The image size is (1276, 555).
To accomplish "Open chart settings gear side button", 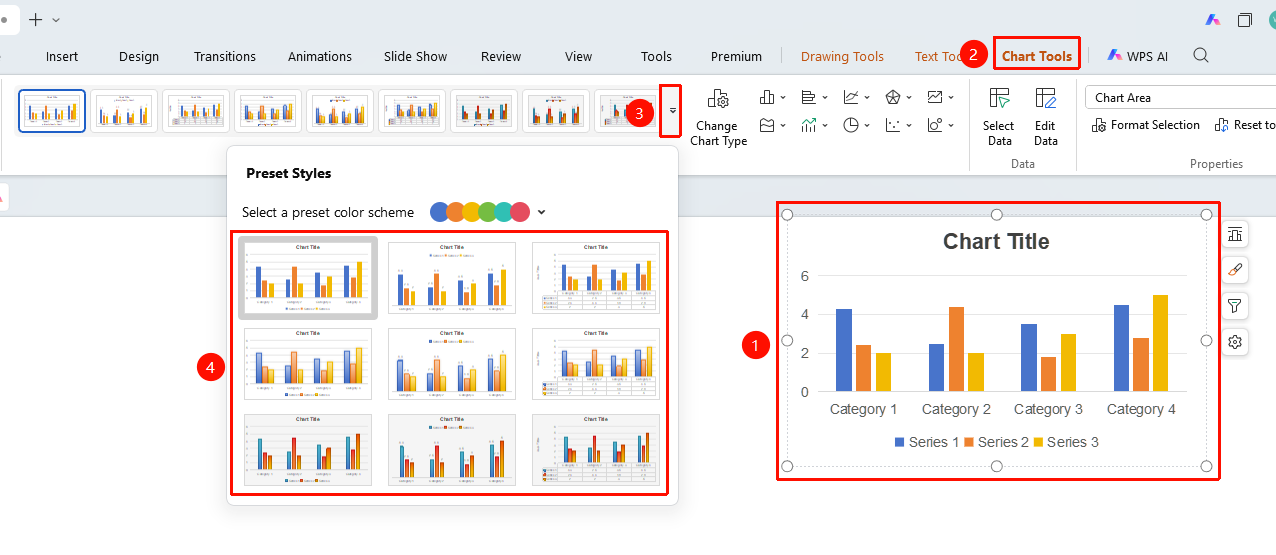I will (x=1235, y=342).
